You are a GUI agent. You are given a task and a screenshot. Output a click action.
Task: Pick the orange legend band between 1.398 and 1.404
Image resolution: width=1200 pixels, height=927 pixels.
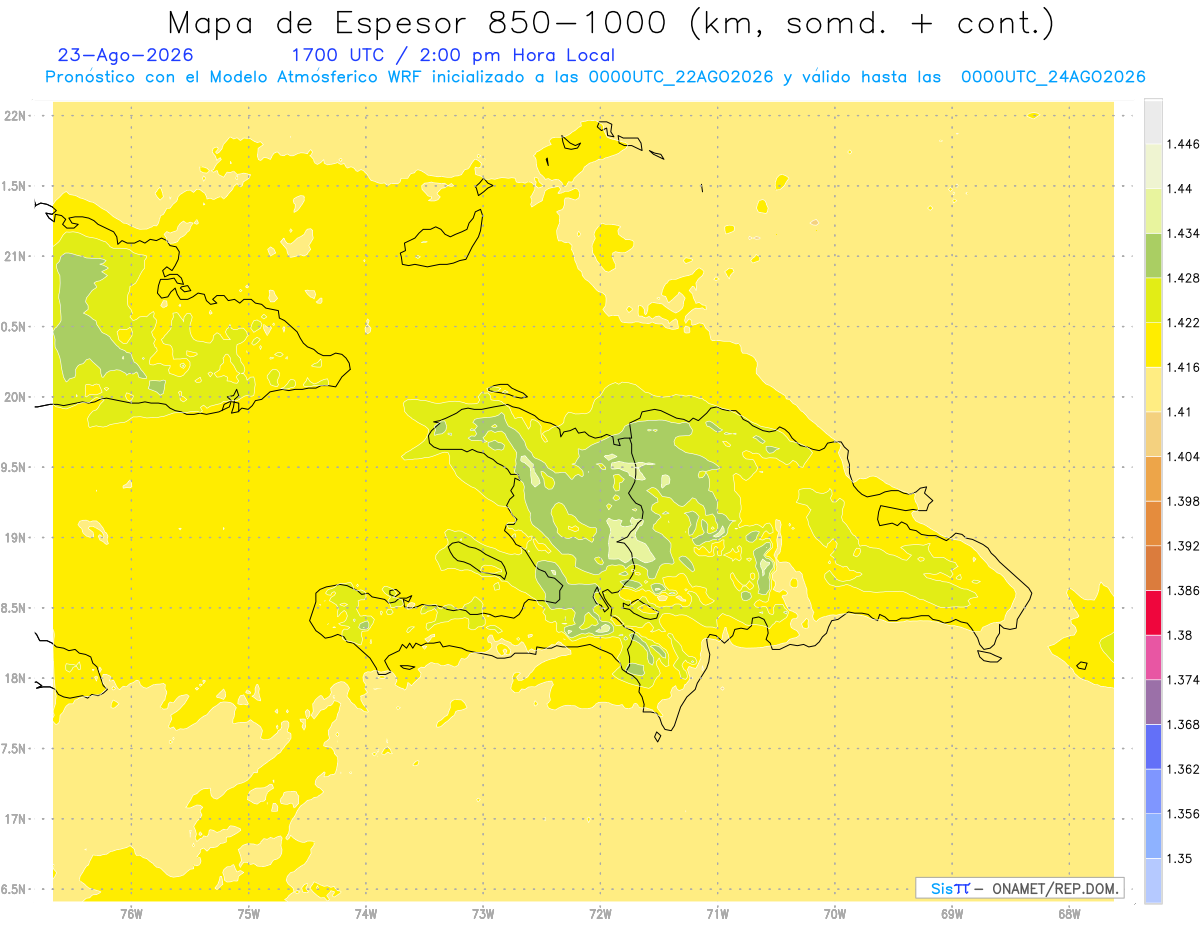(1153, 478)
